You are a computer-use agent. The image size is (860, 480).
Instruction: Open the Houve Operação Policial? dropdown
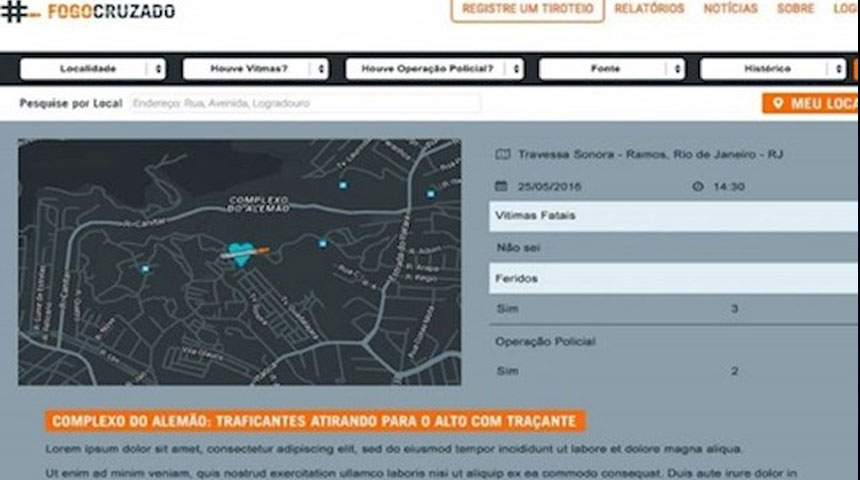[434, 69]
